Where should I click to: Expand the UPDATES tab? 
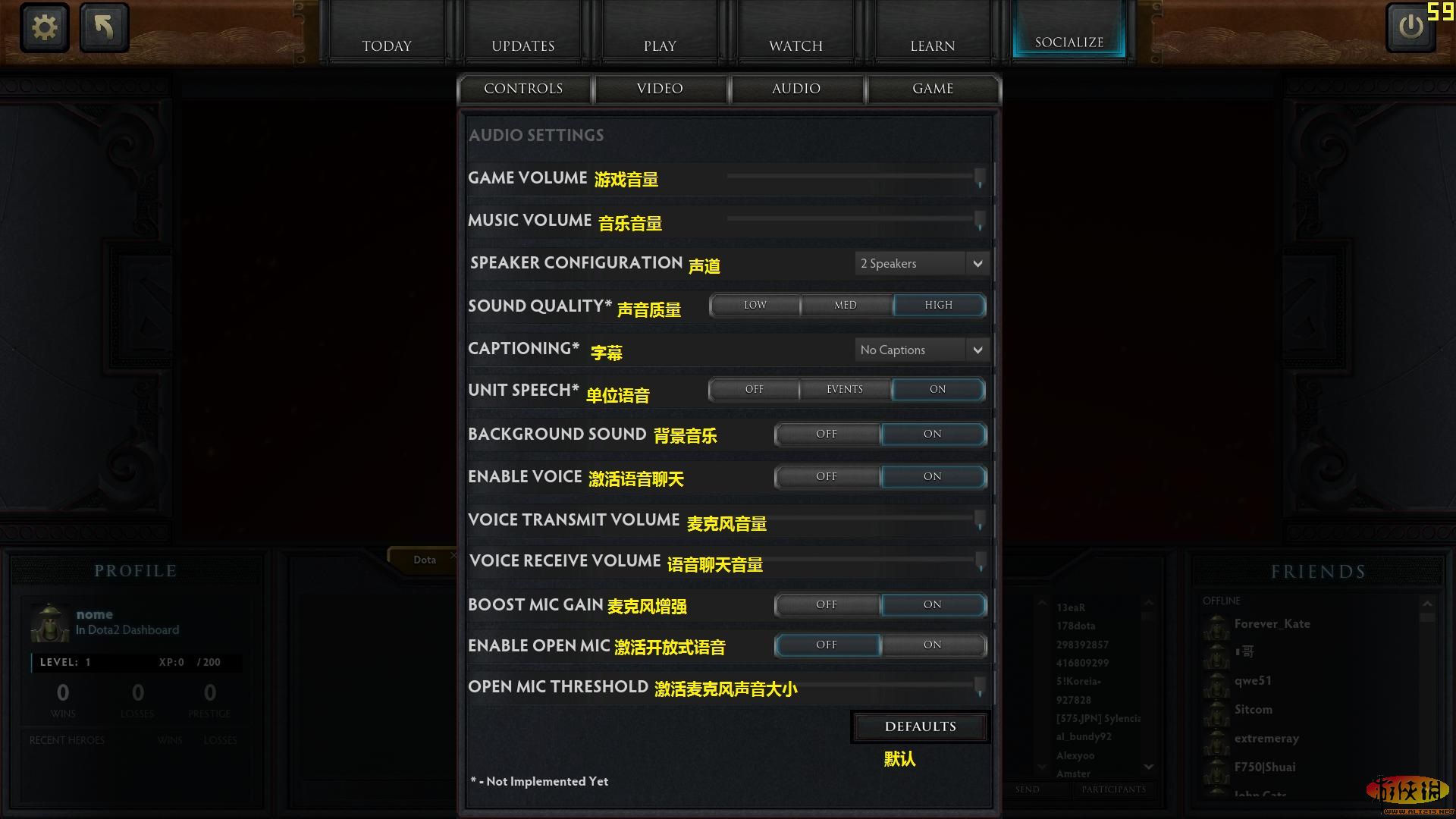522,45
